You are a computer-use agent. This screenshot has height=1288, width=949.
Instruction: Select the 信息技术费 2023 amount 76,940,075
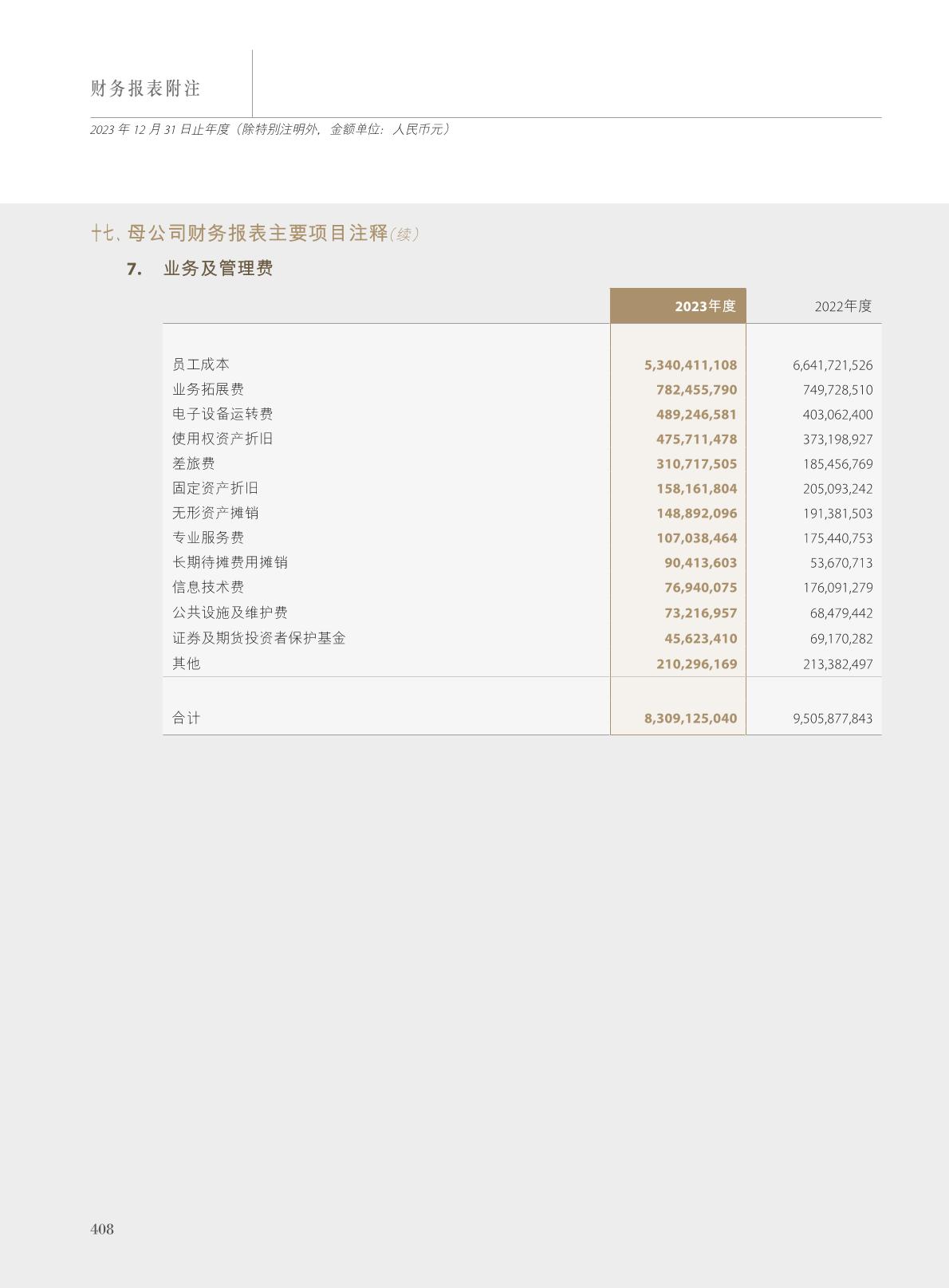pyautogui.click(x=700, y=588)
